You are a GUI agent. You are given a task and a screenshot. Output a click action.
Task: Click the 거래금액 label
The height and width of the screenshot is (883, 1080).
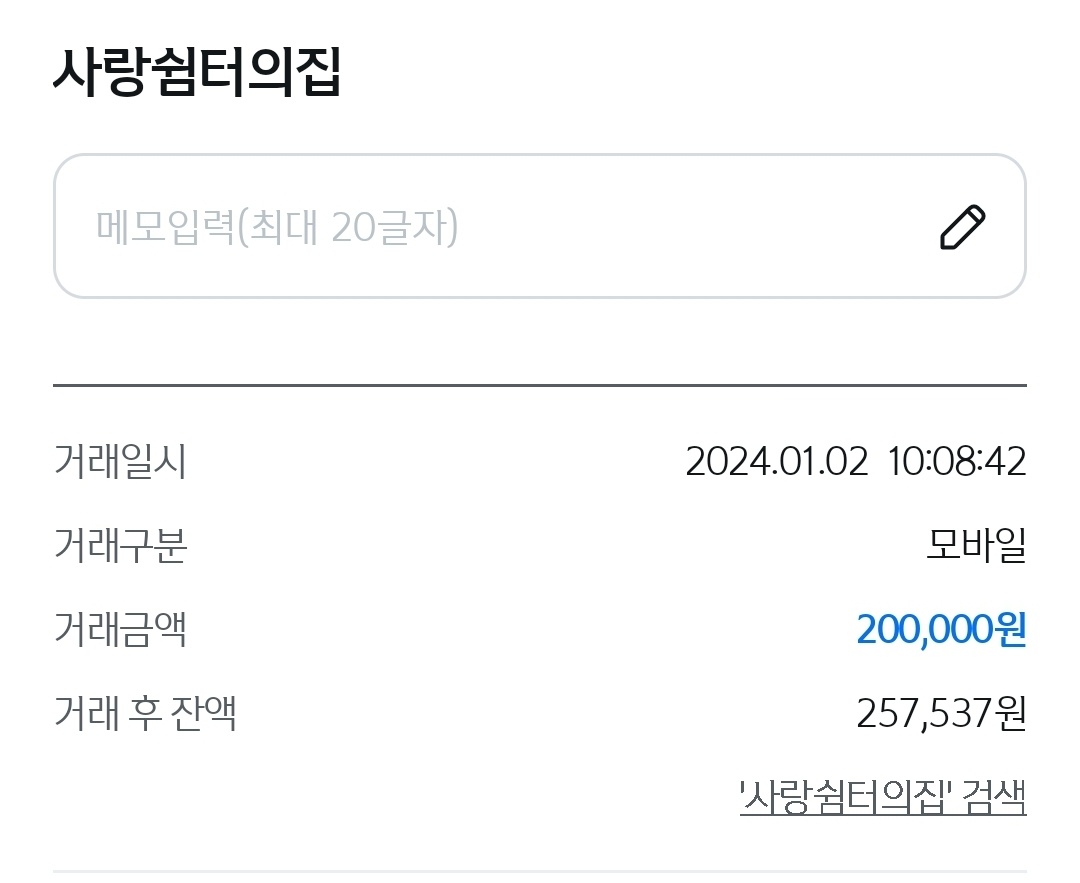click(x=120, y=630)
